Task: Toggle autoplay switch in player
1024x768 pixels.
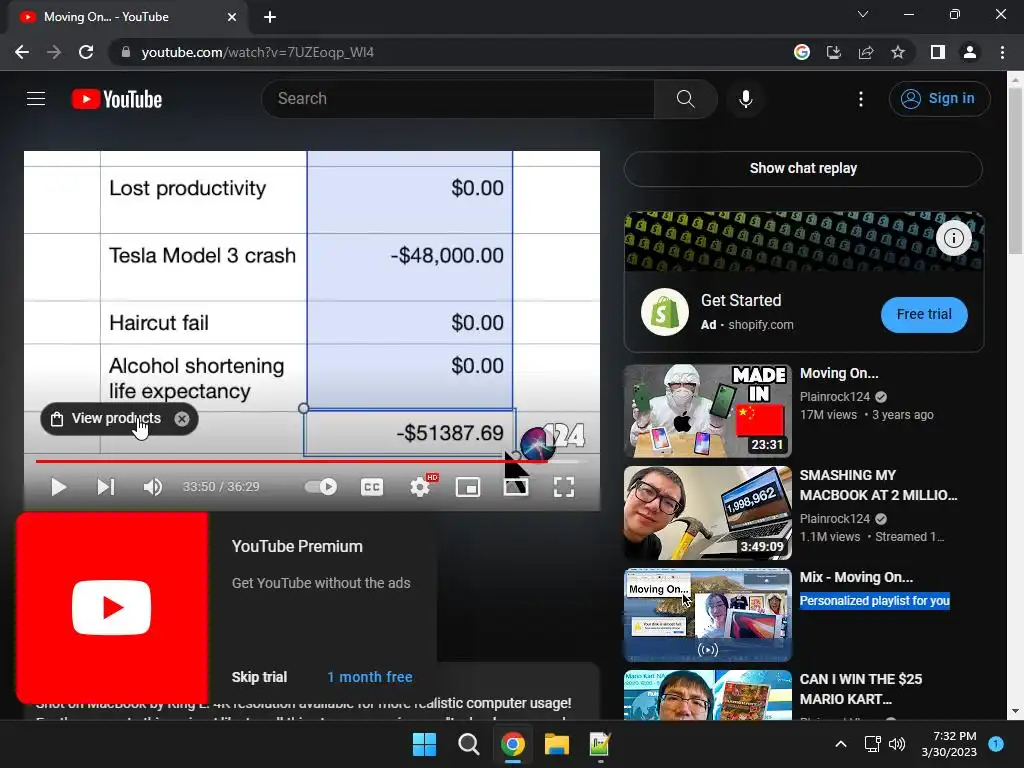Action: pos(321,487)
